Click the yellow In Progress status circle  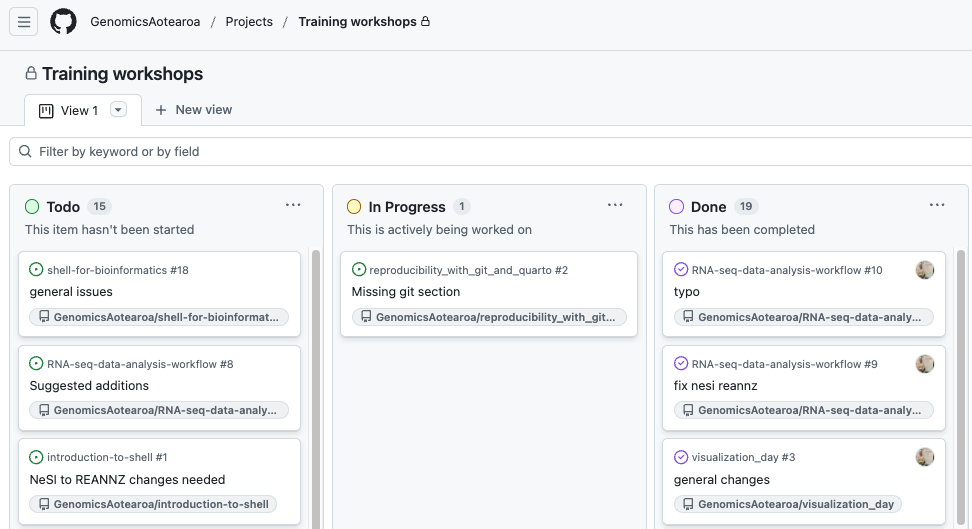[354, 207]
